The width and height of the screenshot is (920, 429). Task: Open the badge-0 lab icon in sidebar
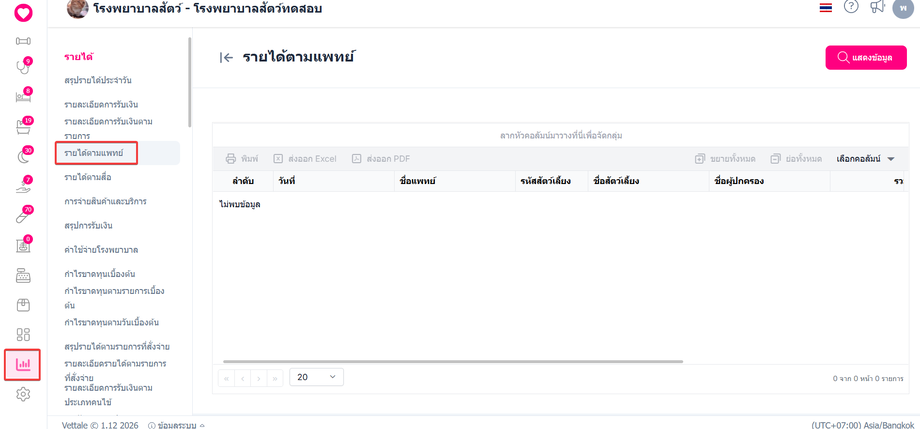(x=23, y=245)
